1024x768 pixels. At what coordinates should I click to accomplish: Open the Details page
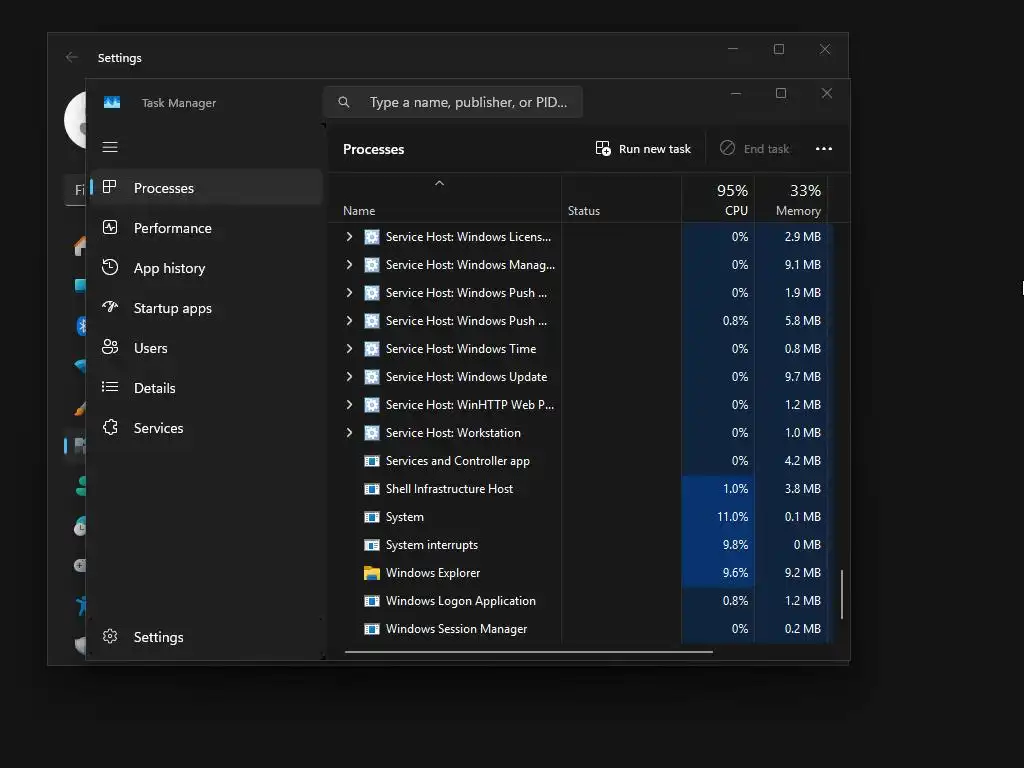coord(206,388)
